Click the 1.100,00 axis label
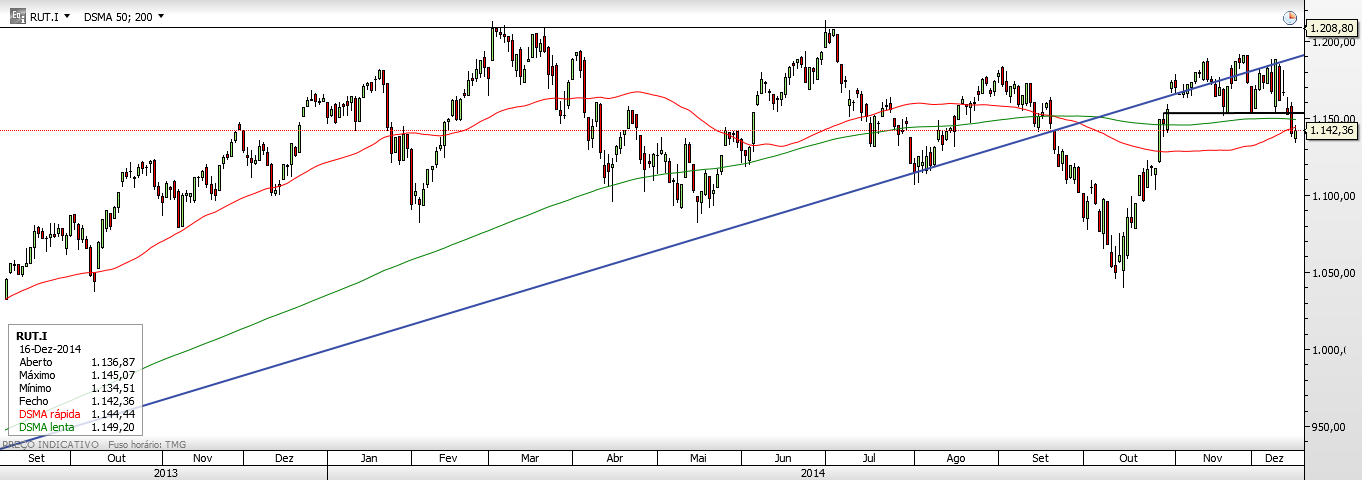 pyautogui.click(x=1335, y=196)
